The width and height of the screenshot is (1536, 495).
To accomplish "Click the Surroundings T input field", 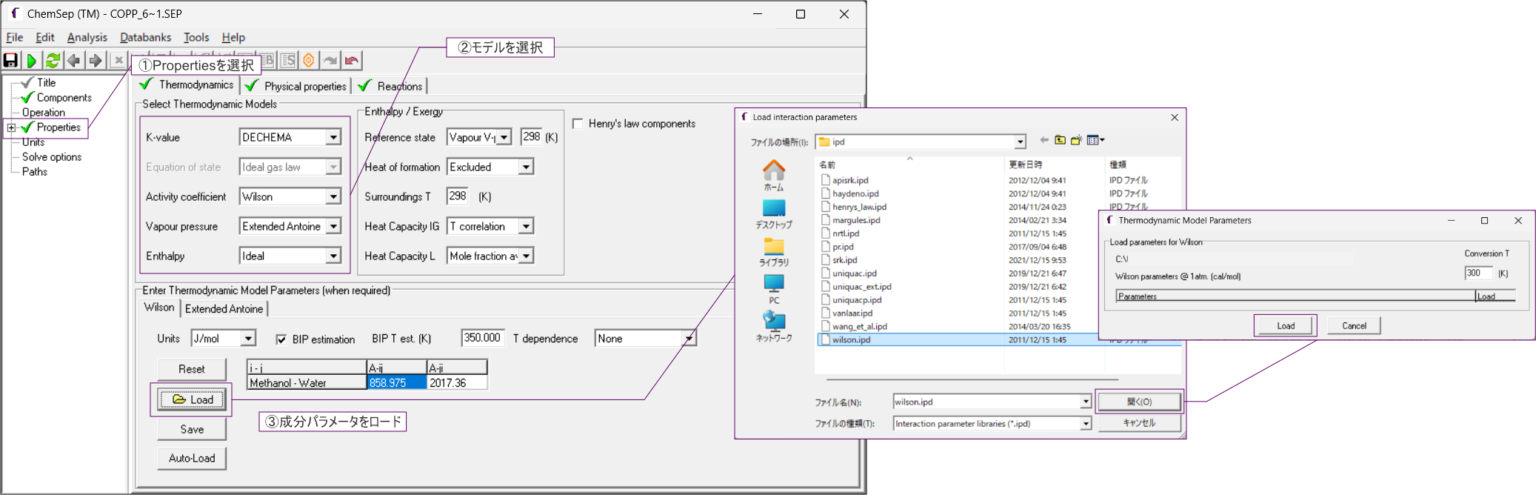I will pyautogui.click(x=458, y=196).
